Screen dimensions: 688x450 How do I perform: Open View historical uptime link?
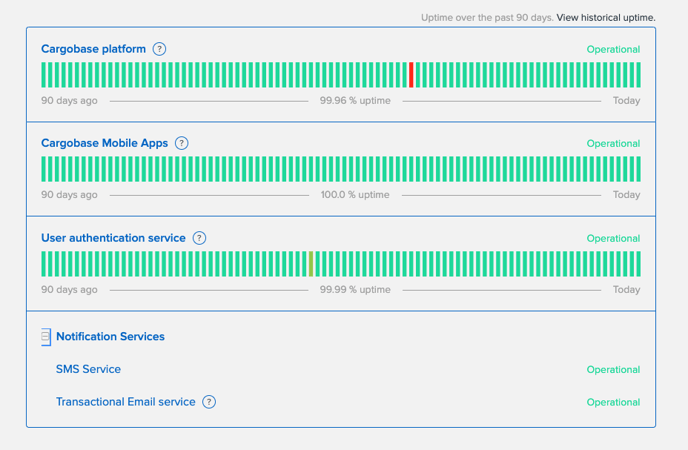coord(606,18)
